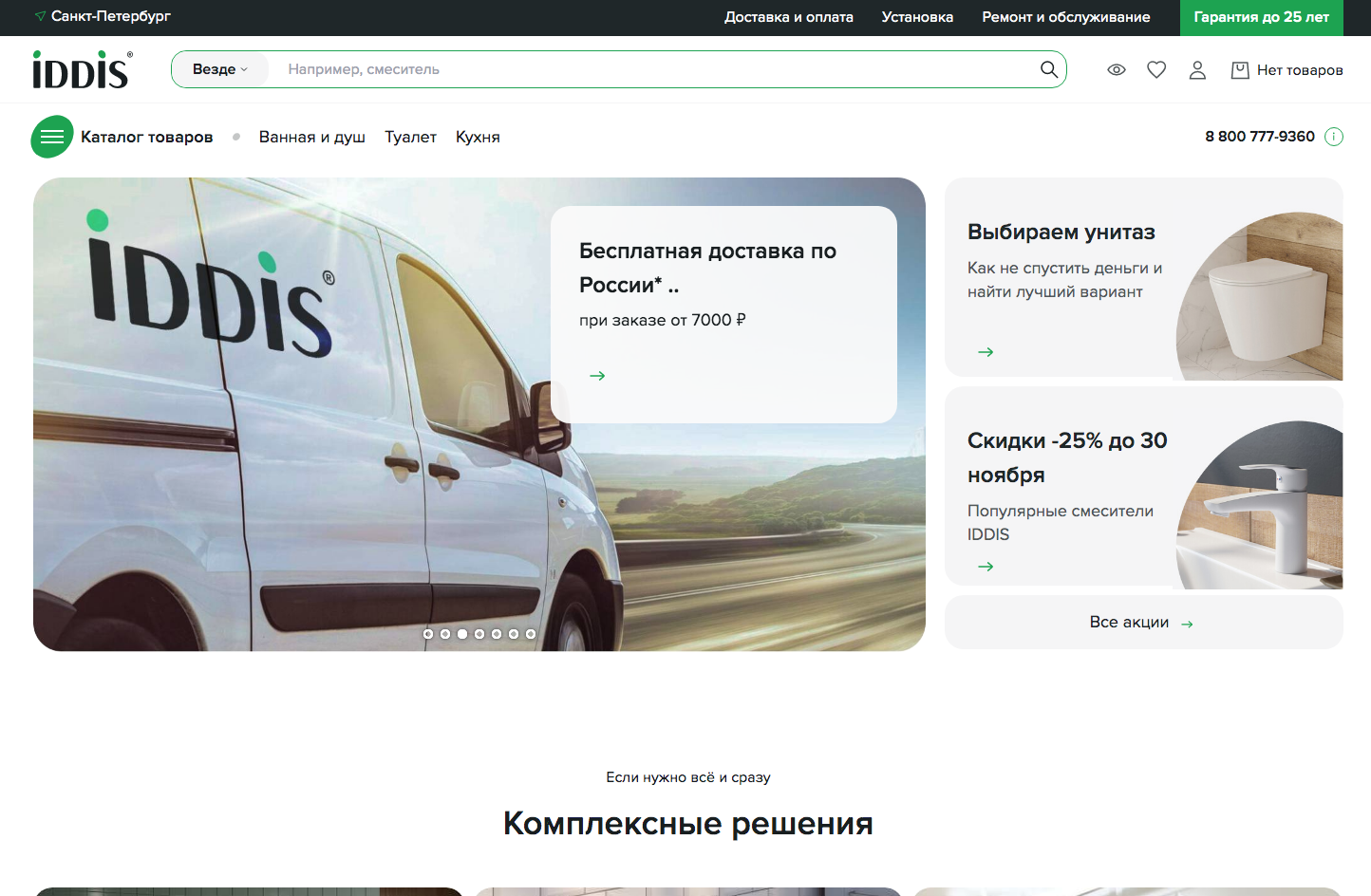Click toilet image thumbnail

tap(1260, 296)
